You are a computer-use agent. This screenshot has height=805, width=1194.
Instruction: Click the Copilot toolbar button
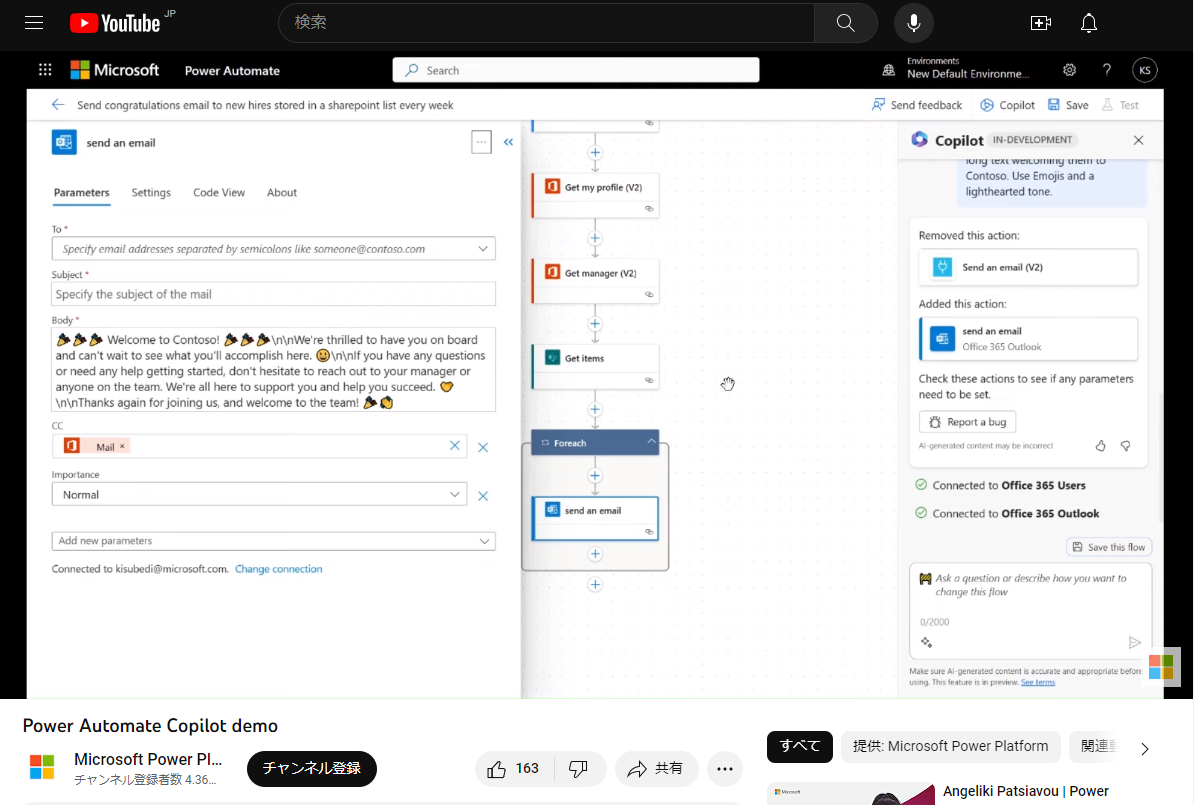pos(1007,105)
